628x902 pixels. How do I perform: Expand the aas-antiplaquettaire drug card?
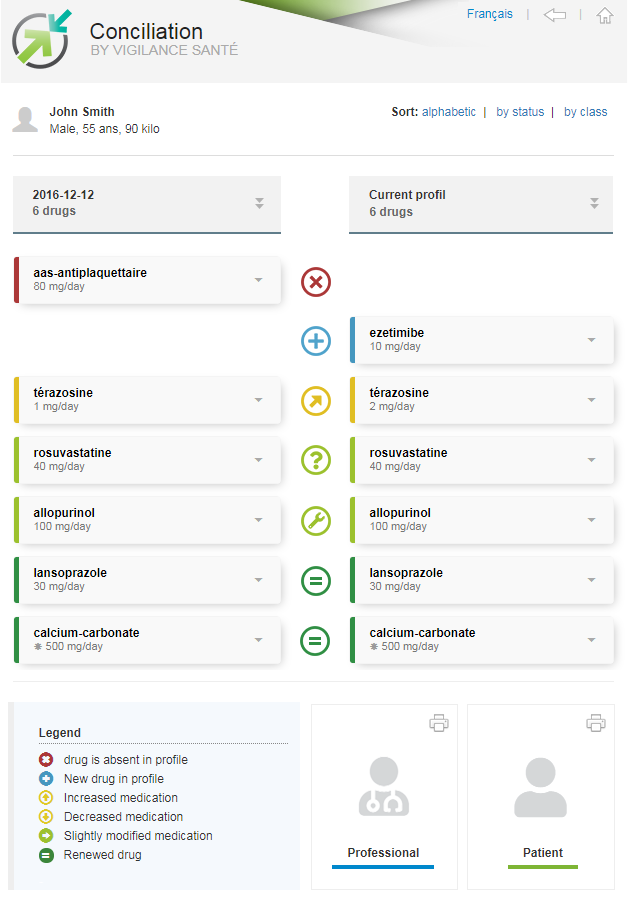[259, 280]
